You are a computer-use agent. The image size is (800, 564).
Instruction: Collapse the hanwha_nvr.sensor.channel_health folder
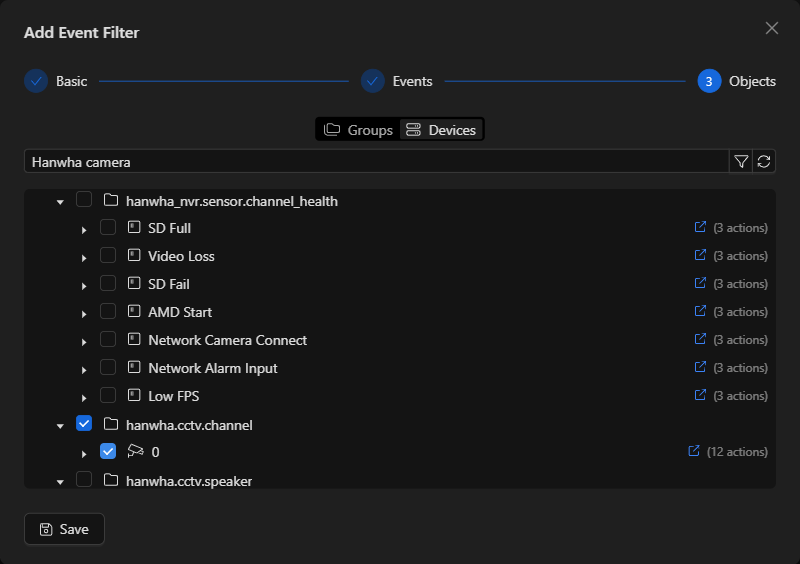[x=60, y=203]
